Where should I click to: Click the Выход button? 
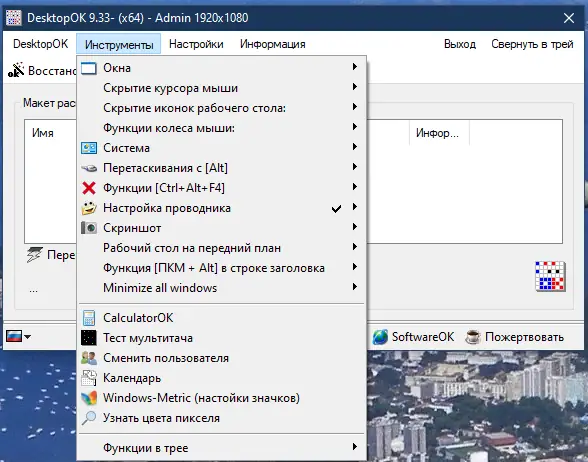click(x=460, y=44)
